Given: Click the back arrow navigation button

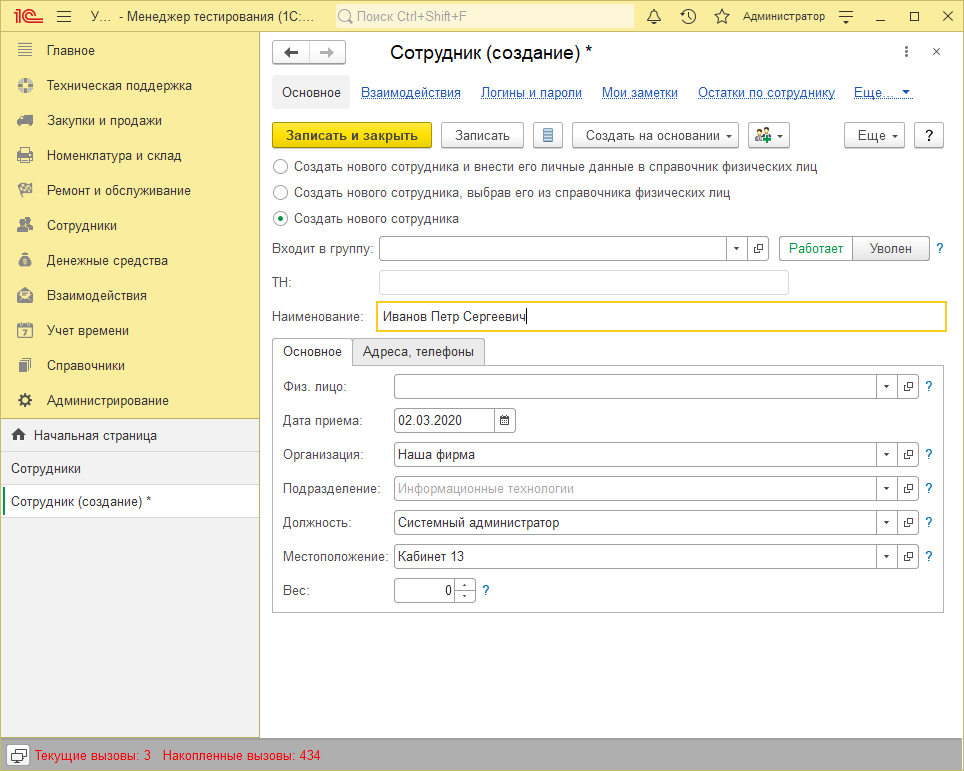Looking at the screenshot, I should click(x=291, y=53).
